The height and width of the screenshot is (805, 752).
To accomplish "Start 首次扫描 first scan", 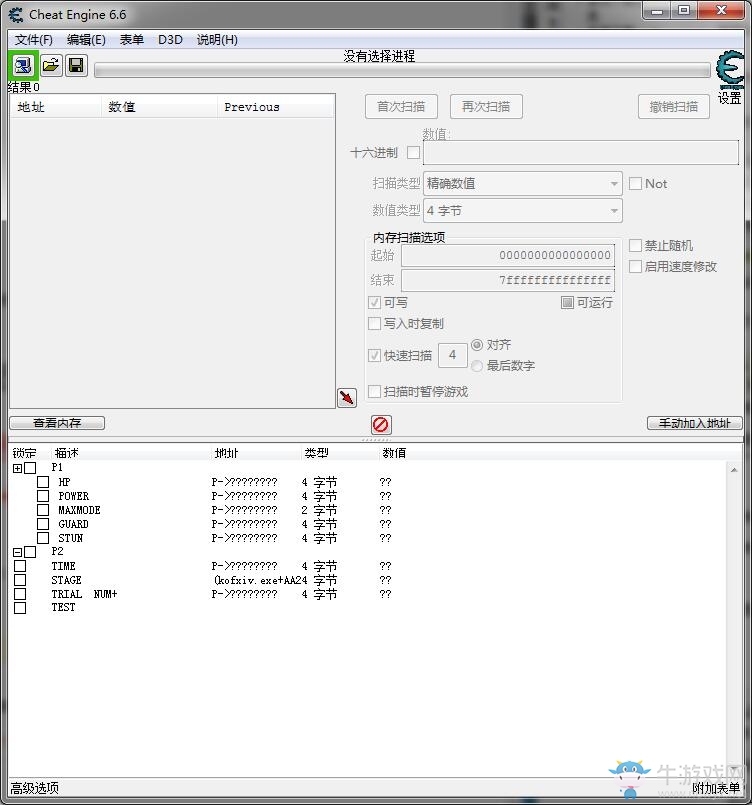I will (x=401, y=106).
